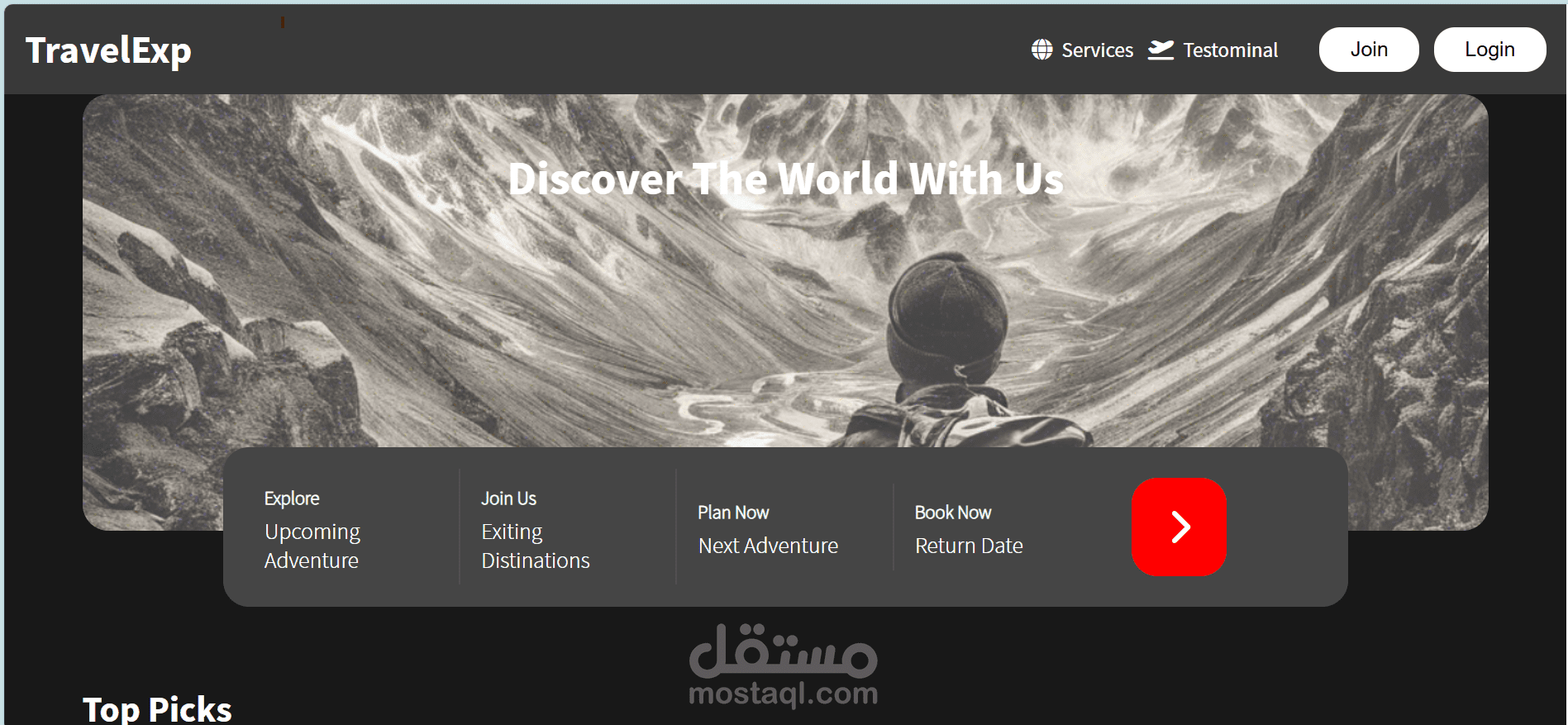Select Return Date text
Viewport: 1568px width, 725px height.
pos(969,546)
